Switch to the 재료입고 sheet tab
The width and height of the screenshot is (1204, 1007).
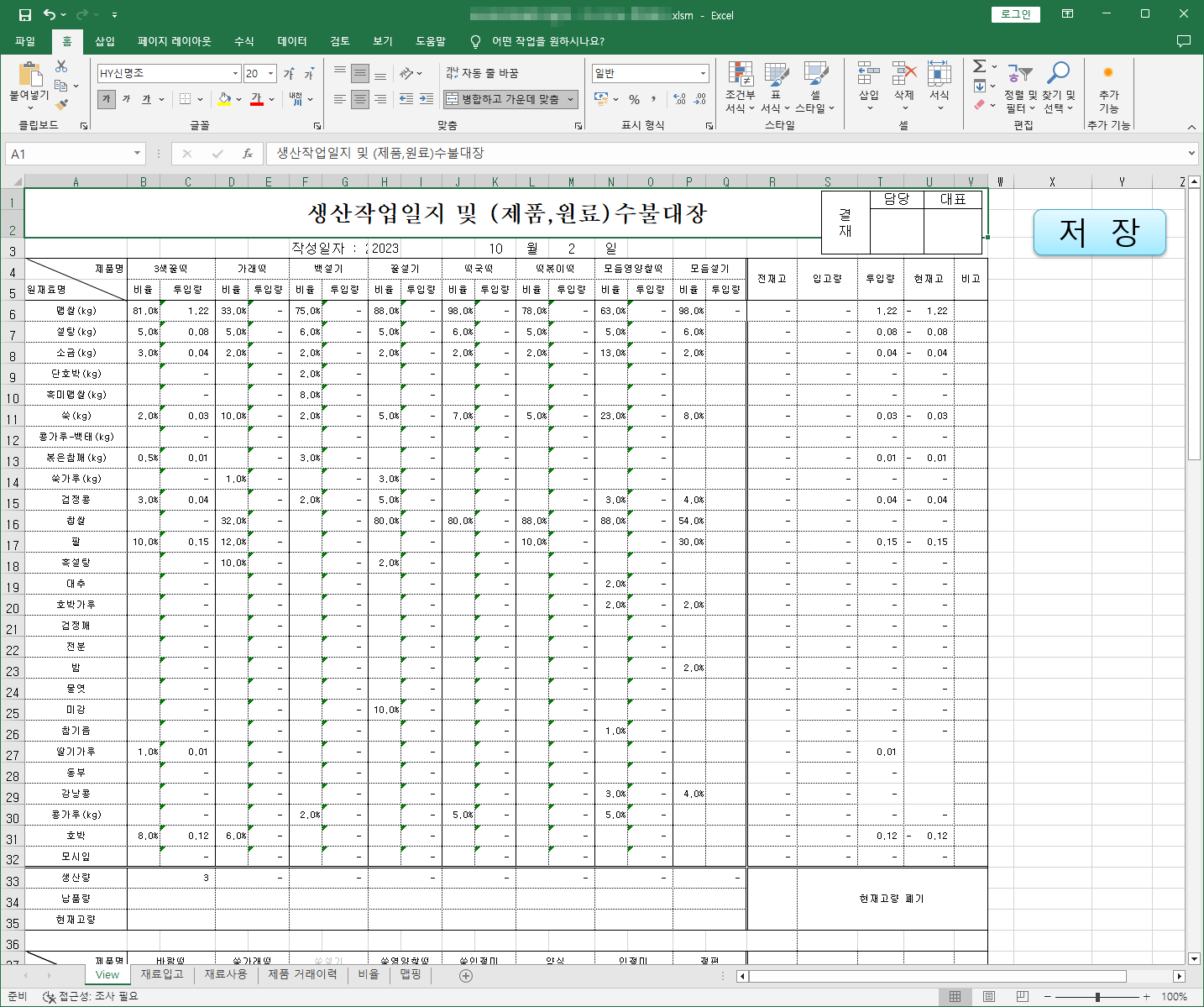(162, 974)
